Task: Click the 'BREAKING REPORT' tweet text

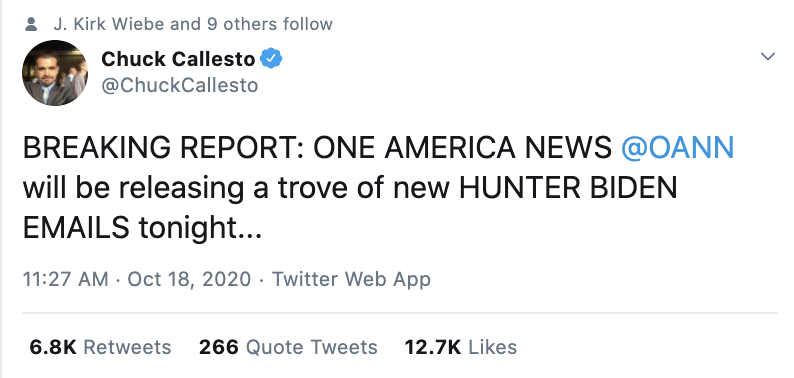Action: coord(163,148)
